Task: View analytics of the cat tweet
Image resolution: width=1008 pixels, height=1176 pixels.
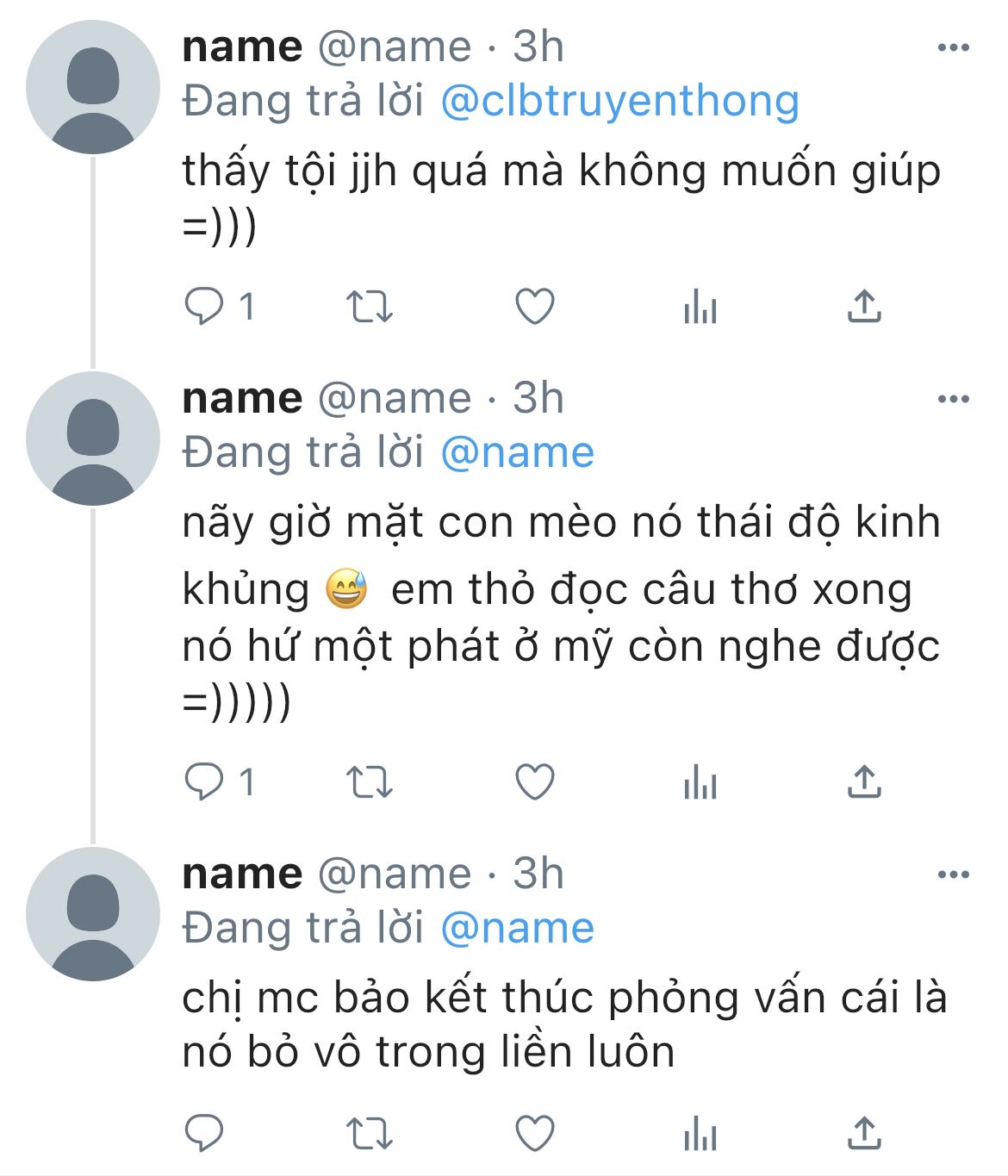Action: tap(700, 781)
